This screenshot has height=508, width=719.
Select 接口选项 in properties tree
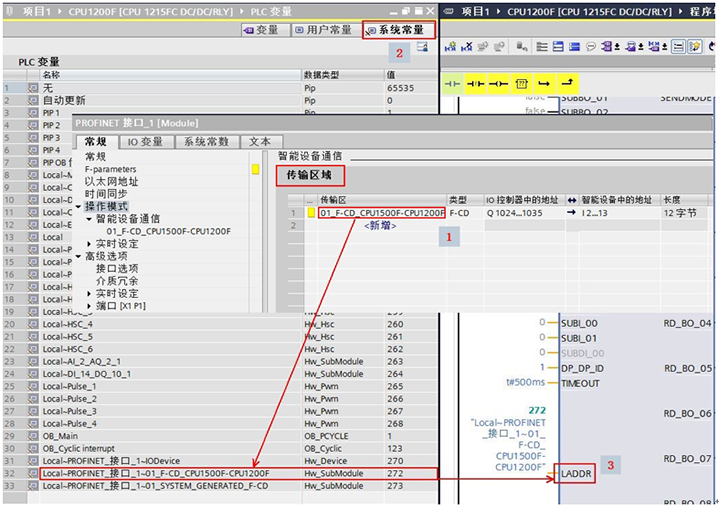pos(117,269)
